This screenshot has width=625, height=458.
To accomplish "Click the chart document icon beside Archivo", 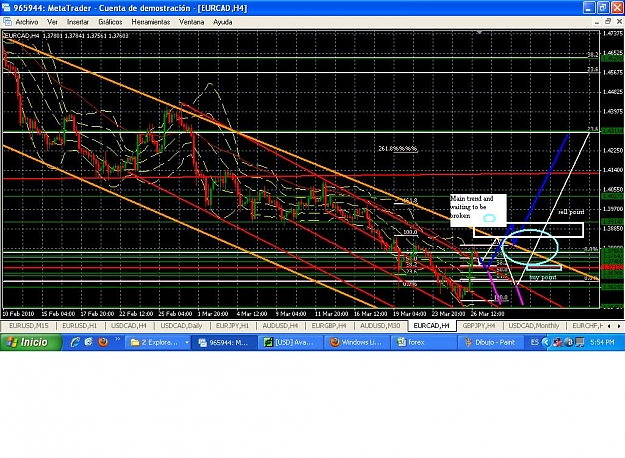I will pos(7,22).
